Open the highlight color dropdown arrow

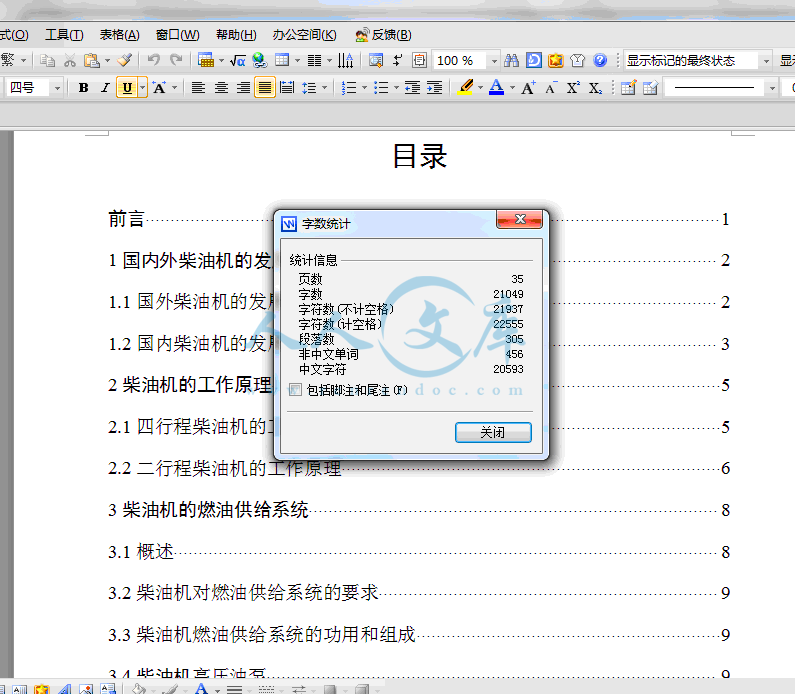(x=481, y=88)
